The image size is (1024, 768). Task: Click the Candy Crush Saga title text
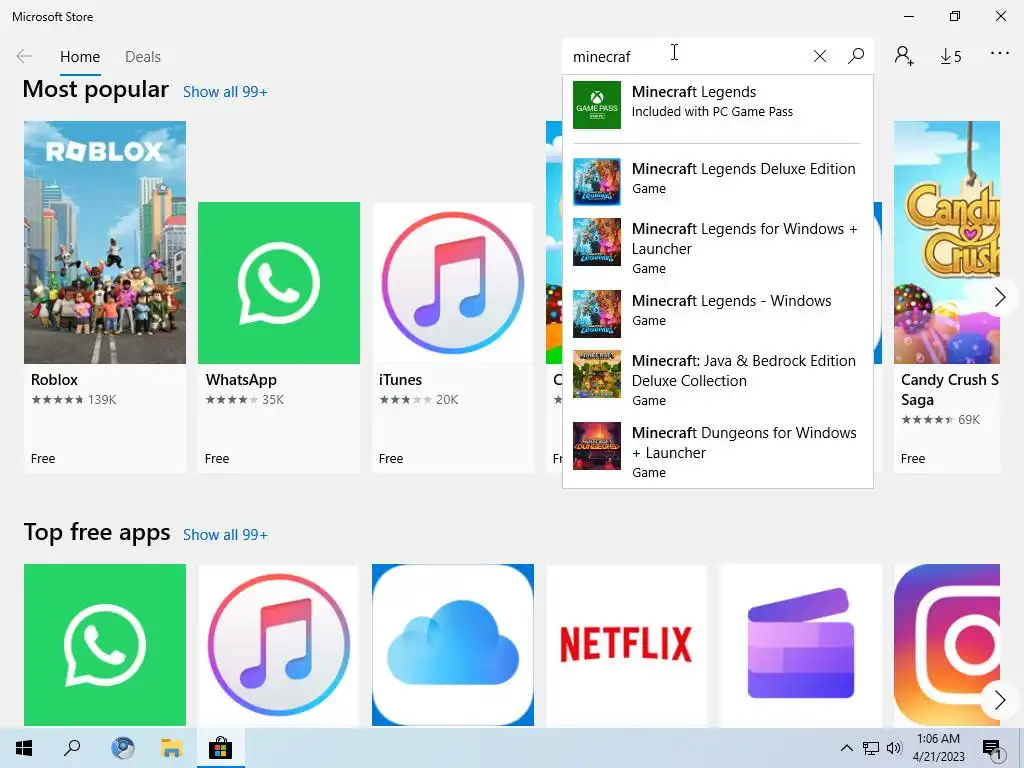pos(950,390)
